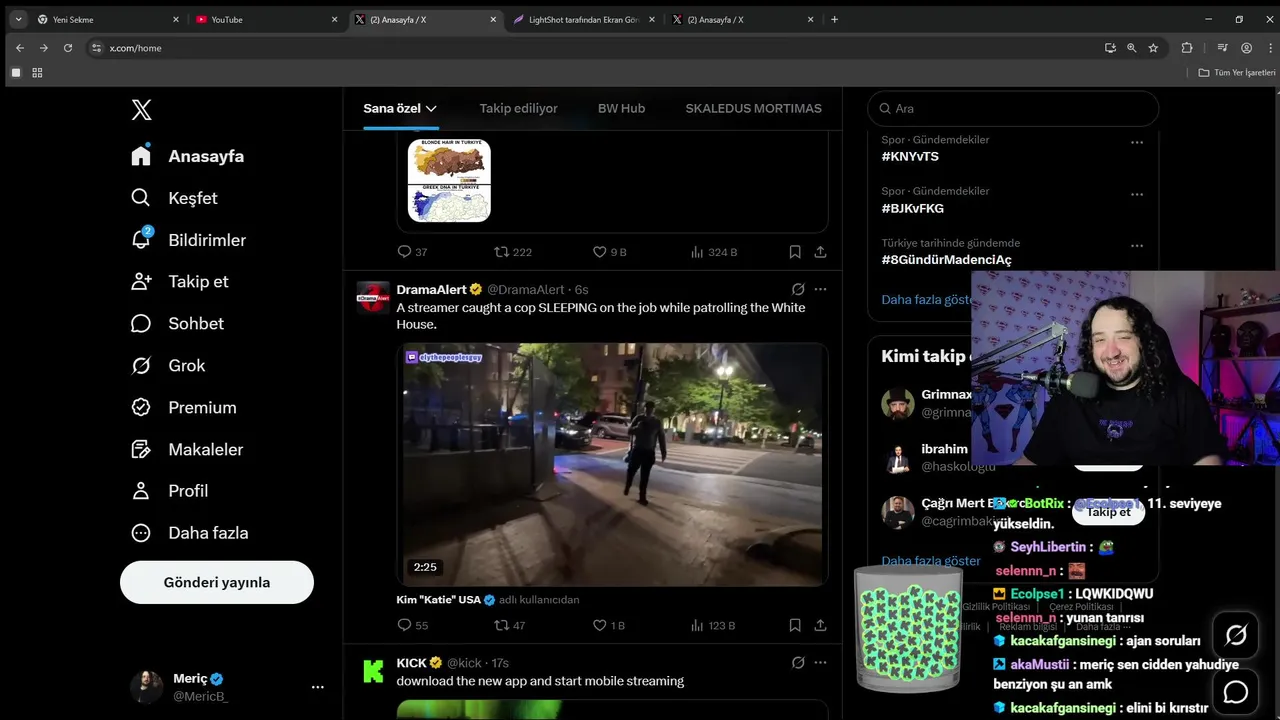Open more options on DramaAlert post
This screenshot has width=1280, height=720.
(x=820, y=289)
